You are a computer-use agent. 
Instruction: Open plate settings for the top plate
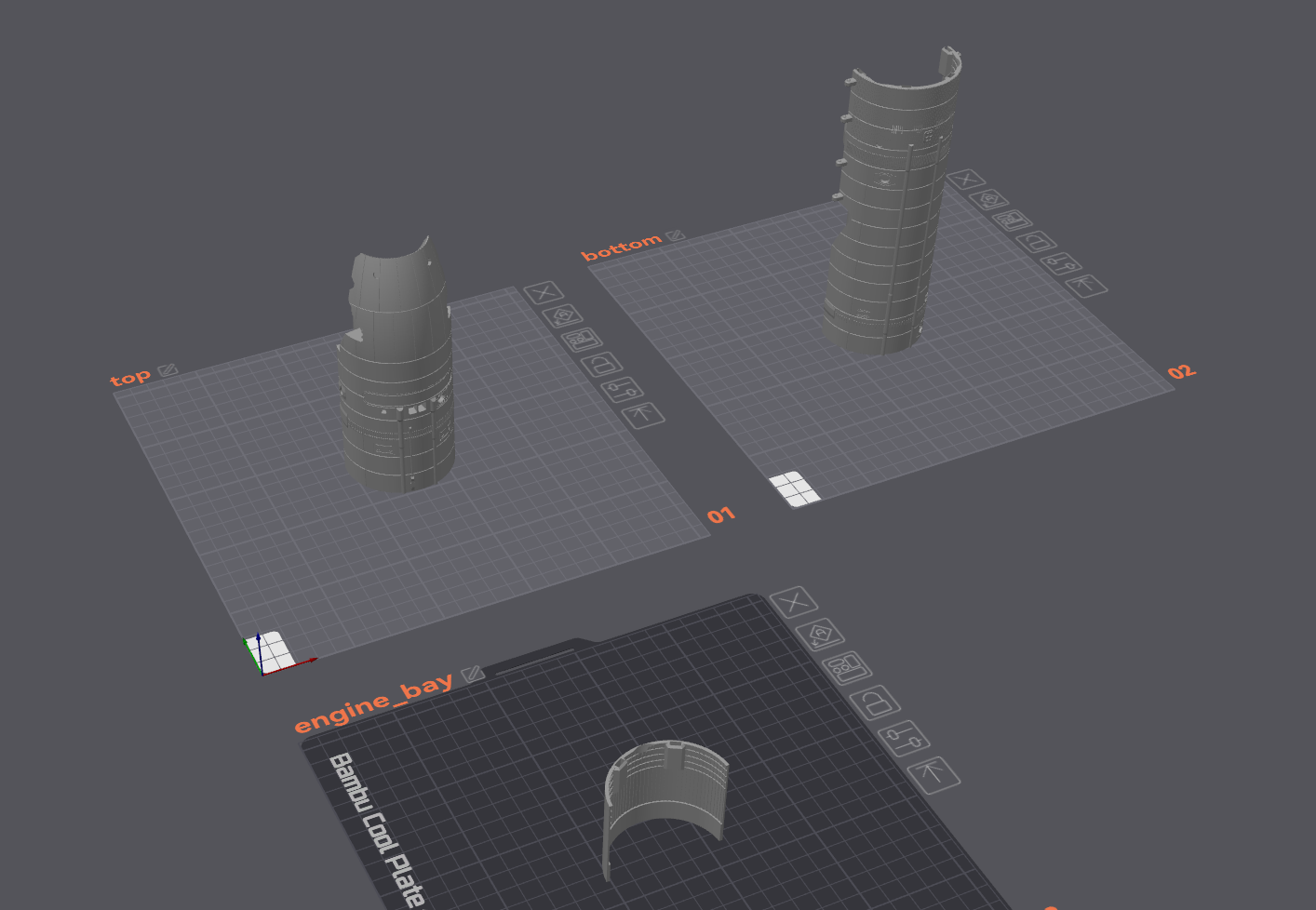click(622, 389)
